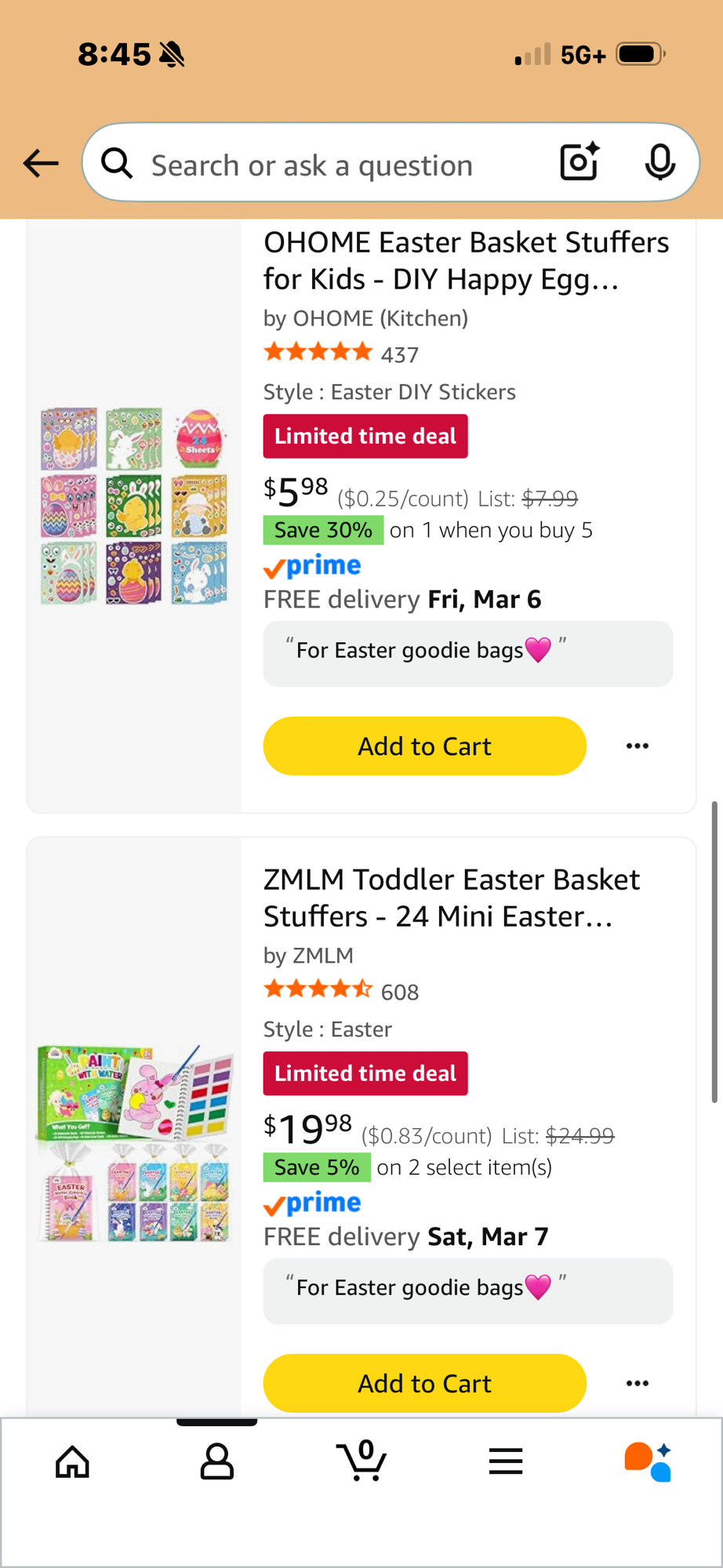Open the Rufus AI assistant icon
Image resolution: width=723 pixels, height=1568 pixels.
click(648, 1461)
